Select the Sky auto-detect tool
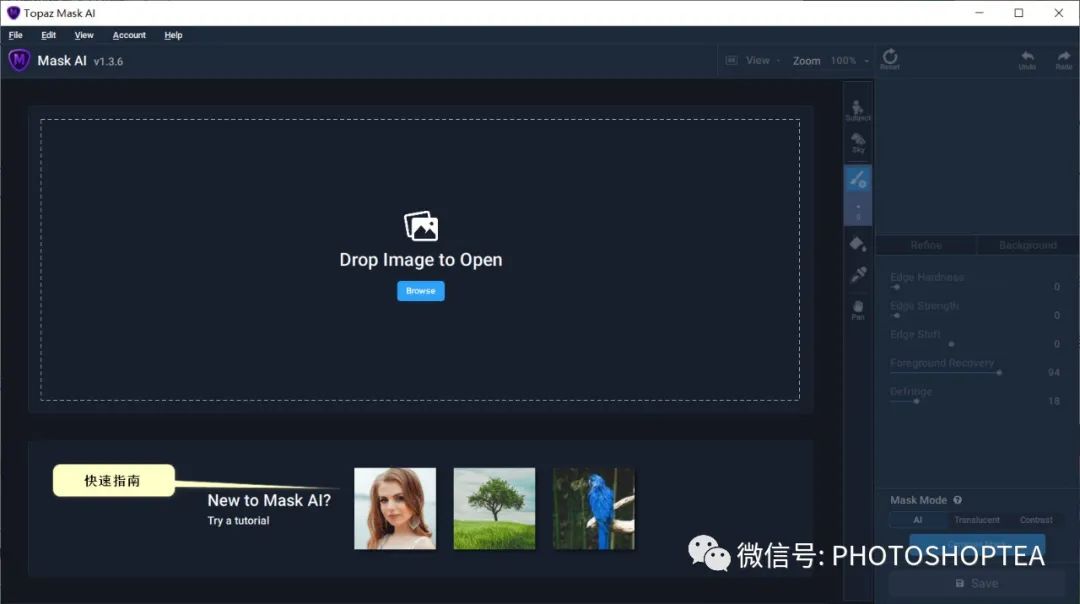Viewport: 1080px width, 604px height. point(858,143)
